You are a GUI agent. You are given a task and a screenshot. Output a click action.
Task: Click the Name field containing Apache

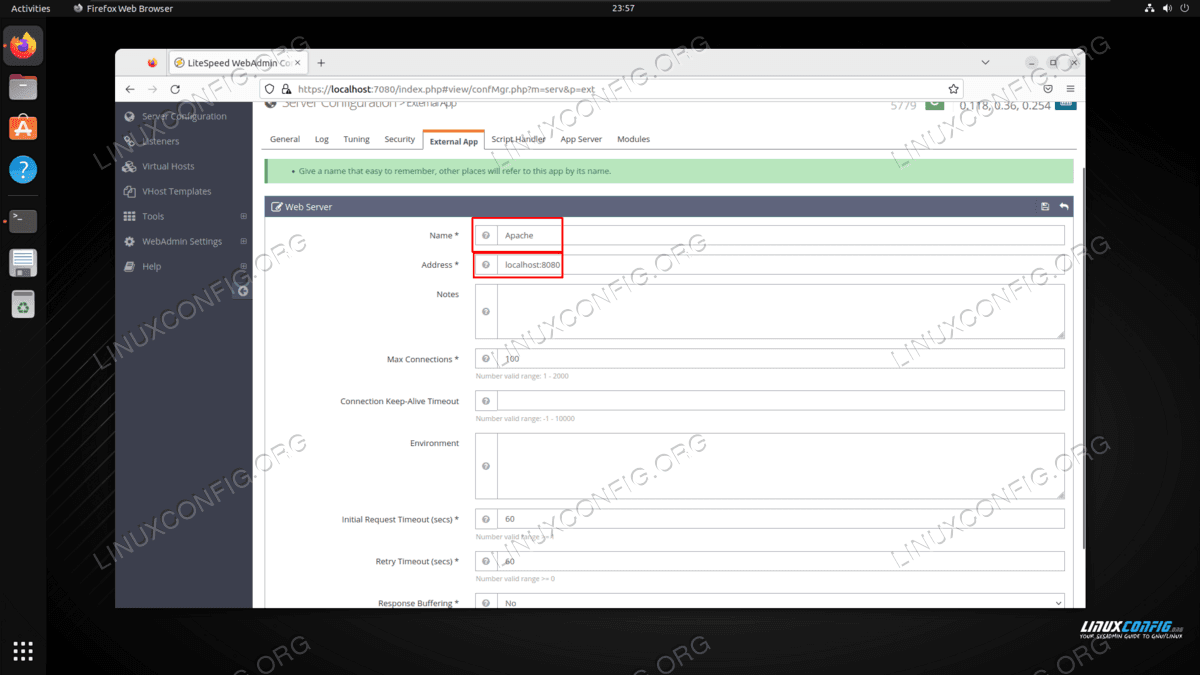(x=781, y=235)
